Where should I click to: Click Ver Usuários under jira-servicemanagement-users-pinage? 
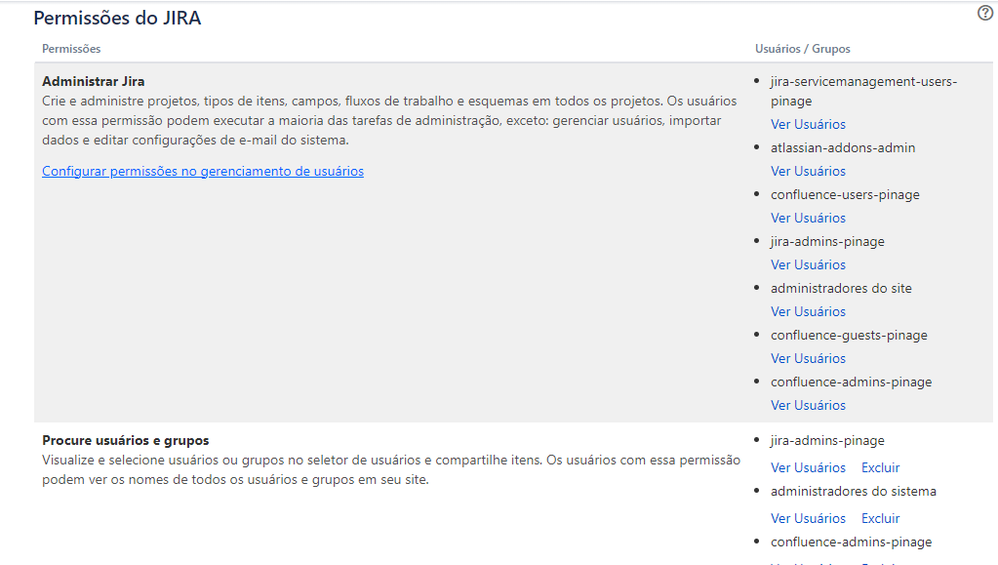tap(808, 124)
